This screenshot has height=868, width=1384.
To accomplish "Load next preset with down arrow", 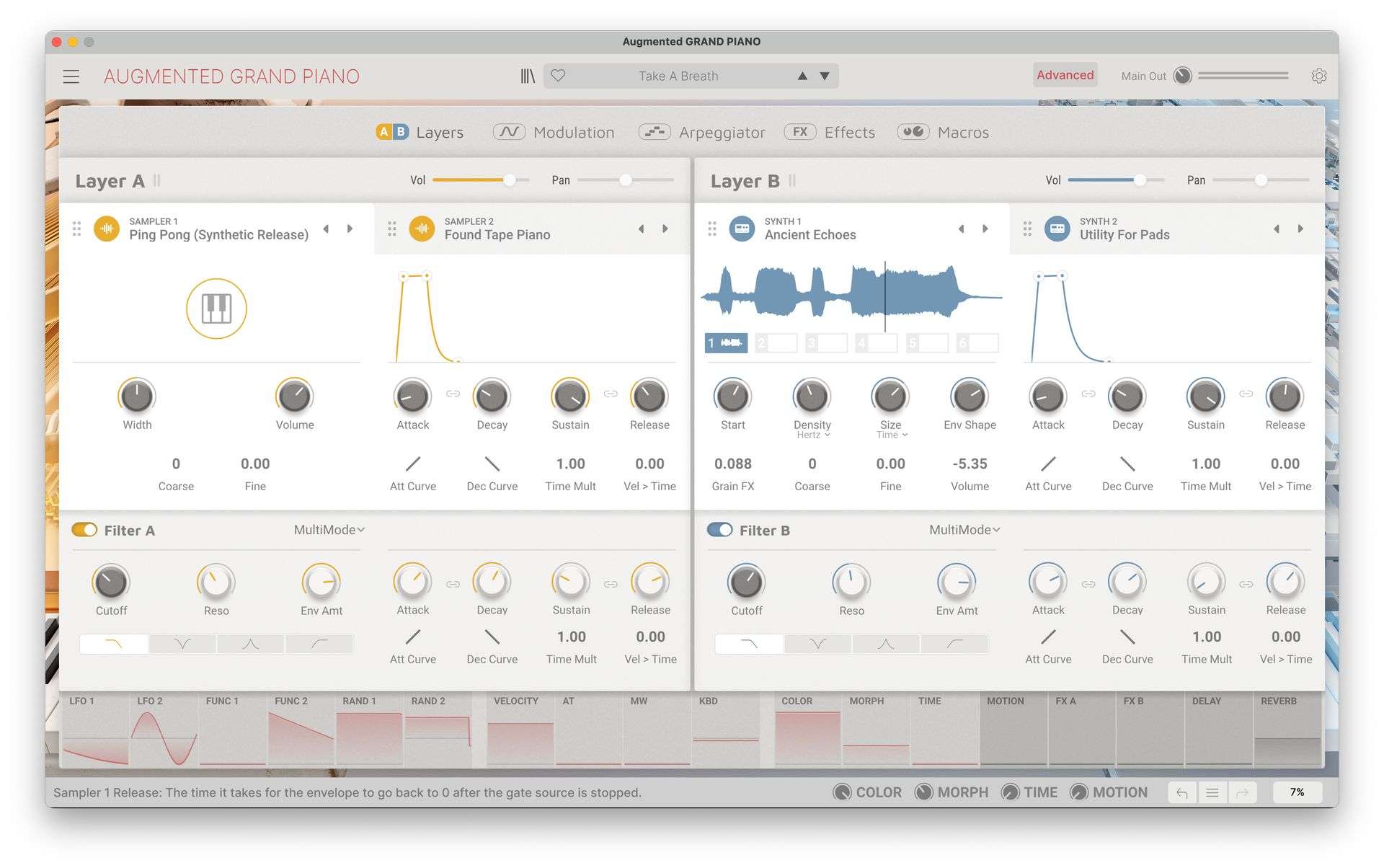I will point(825,76).
